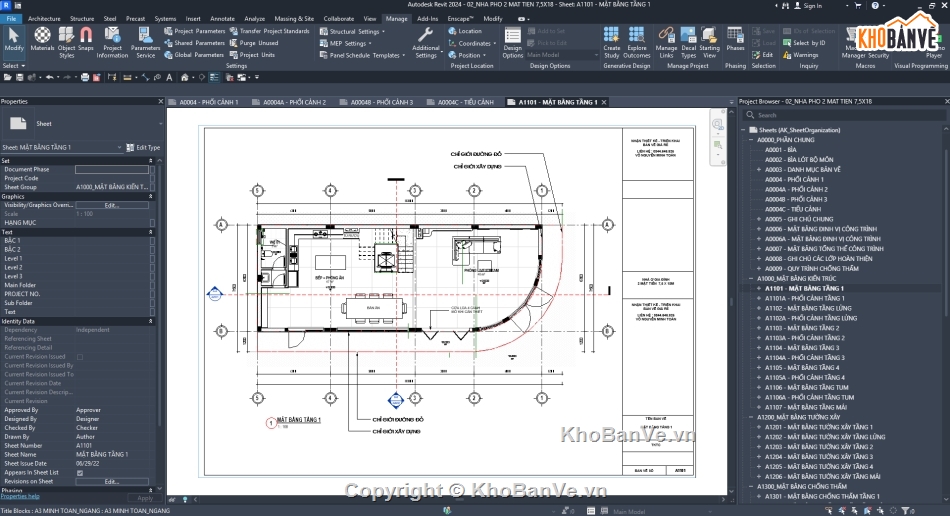Set the Starting View
Image resolution: width=950 pixels, height=516 pixels.
709,42
